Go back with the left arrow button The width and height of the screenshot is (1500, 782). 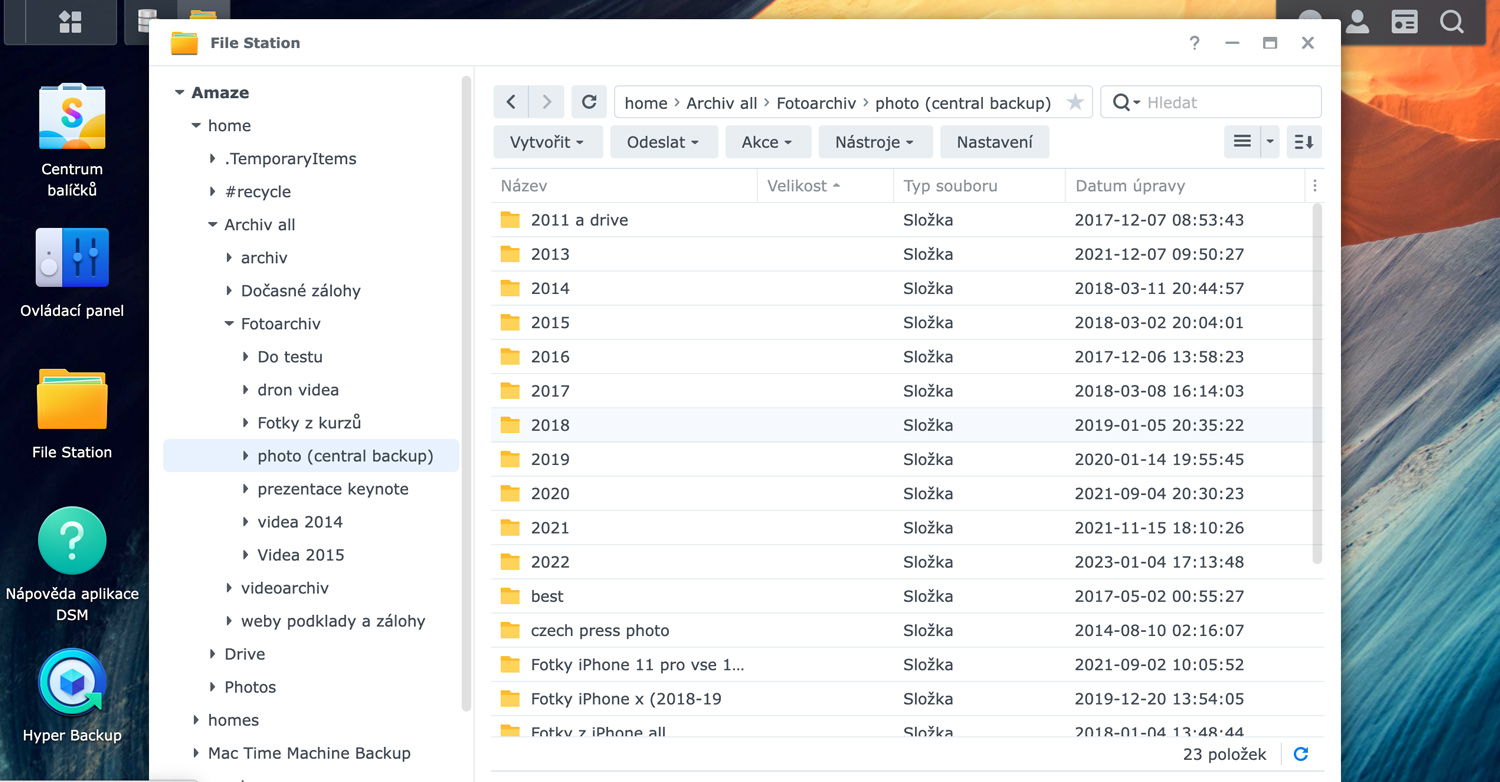click(511, 102)
